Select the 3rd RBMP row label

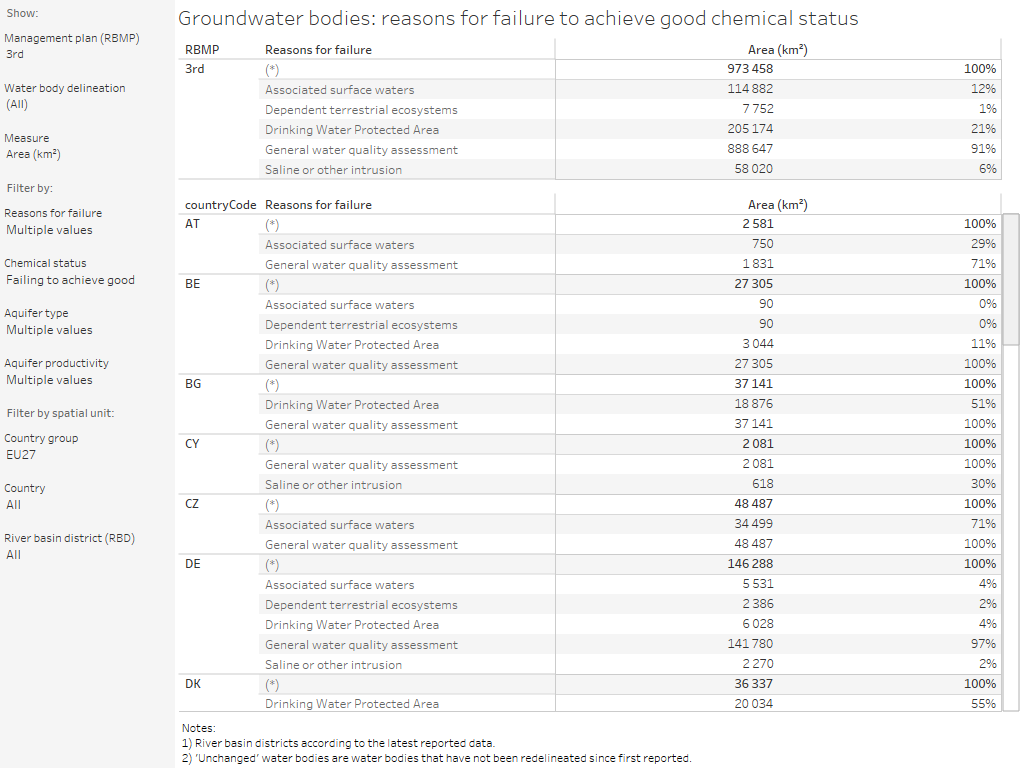click(195, 69)
